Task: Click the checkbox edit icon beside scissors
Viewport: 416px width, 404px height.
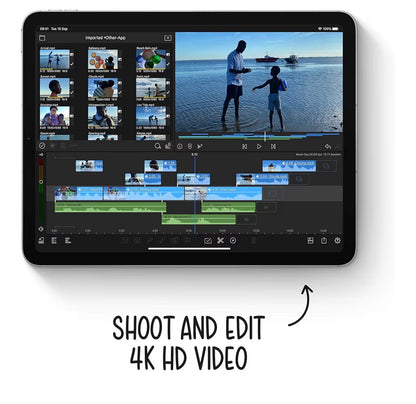Action: point(207,241)
